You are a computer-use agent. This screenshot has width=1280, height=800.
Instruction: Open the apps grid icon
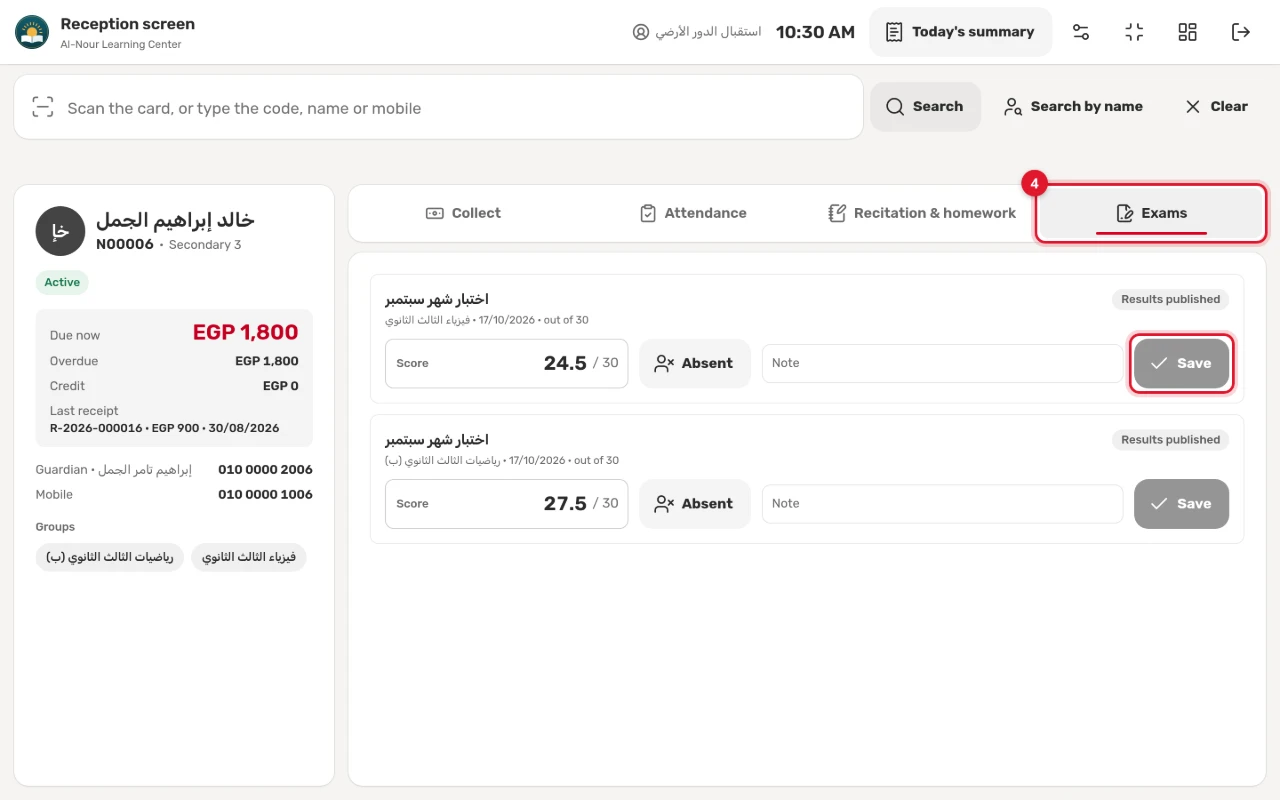point(1187,32)
